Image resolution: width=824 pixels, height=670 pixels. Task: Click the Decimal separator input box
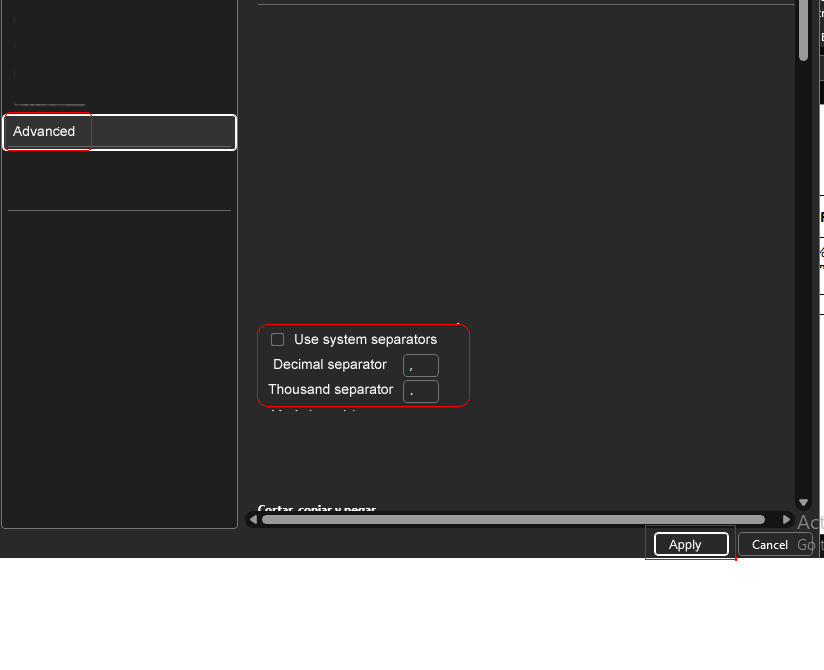click(420, 365)
